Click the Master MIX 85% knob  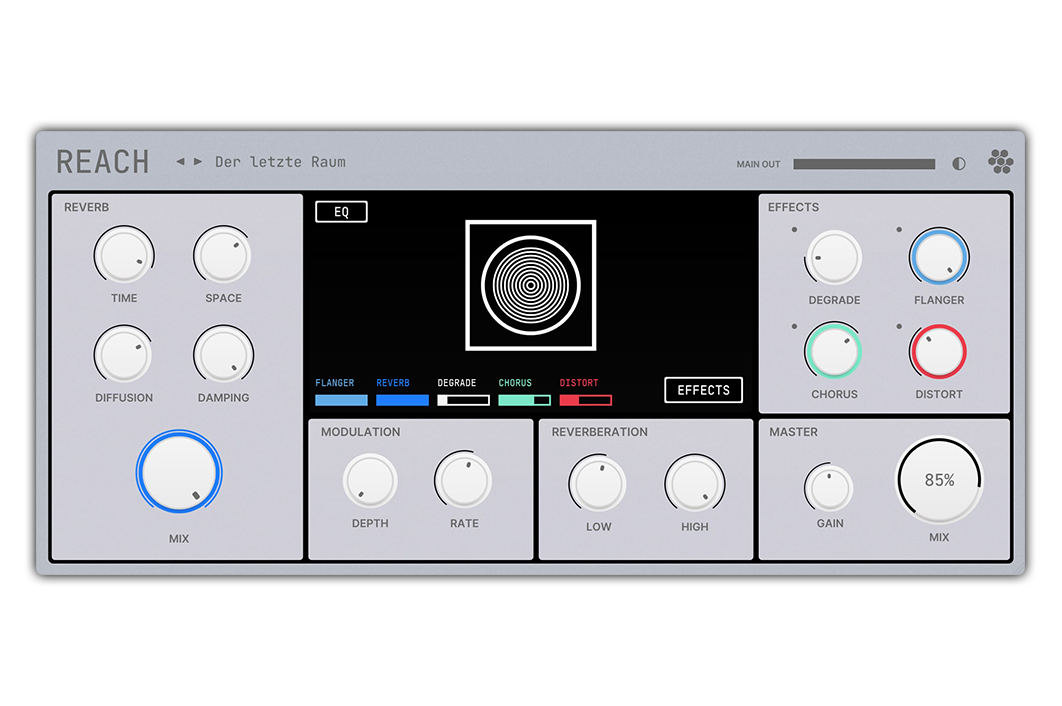pos(939,481)
